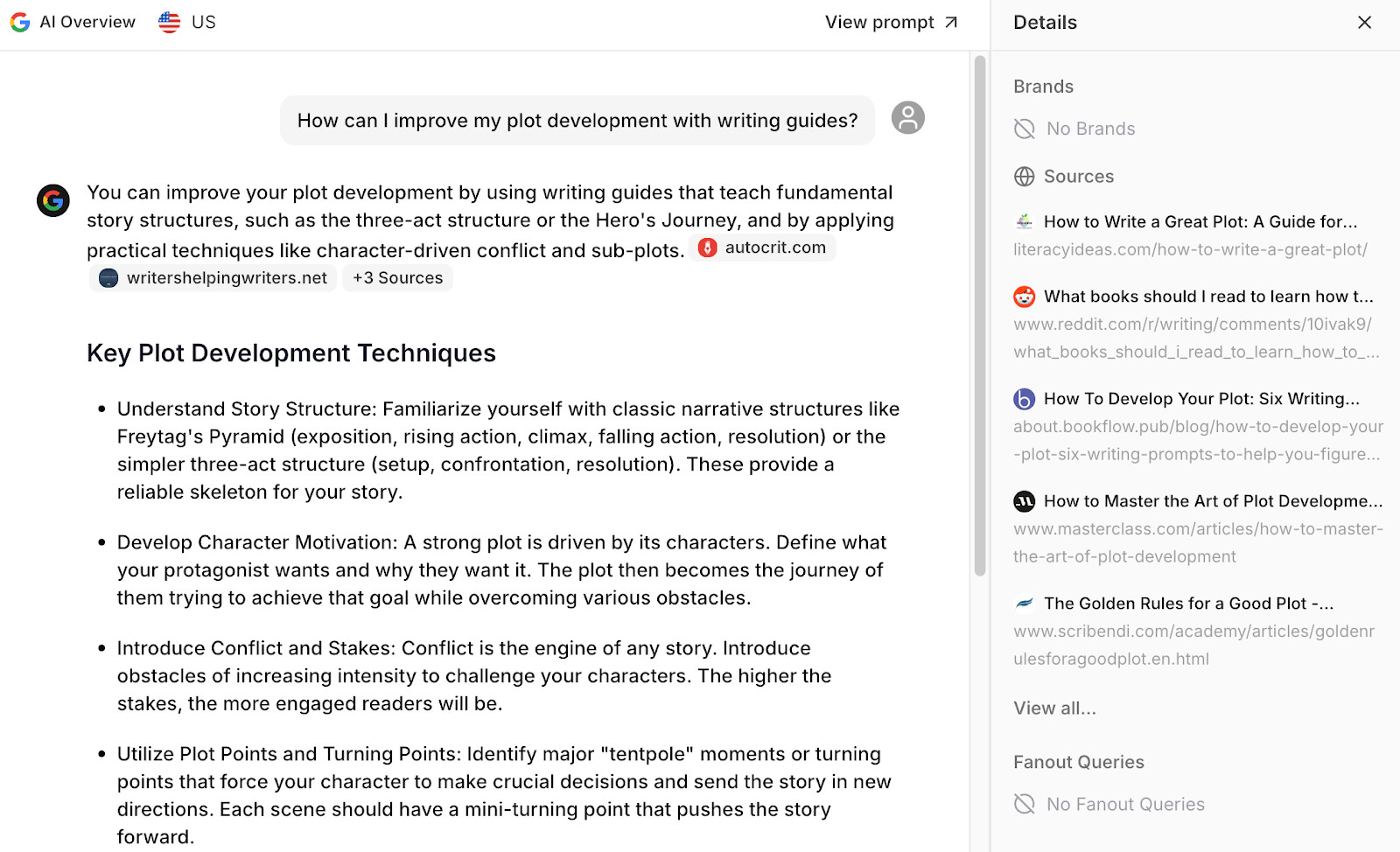Close the Details panel
This screenshot has width=1400, height=852.
(x=1364, y=23)
